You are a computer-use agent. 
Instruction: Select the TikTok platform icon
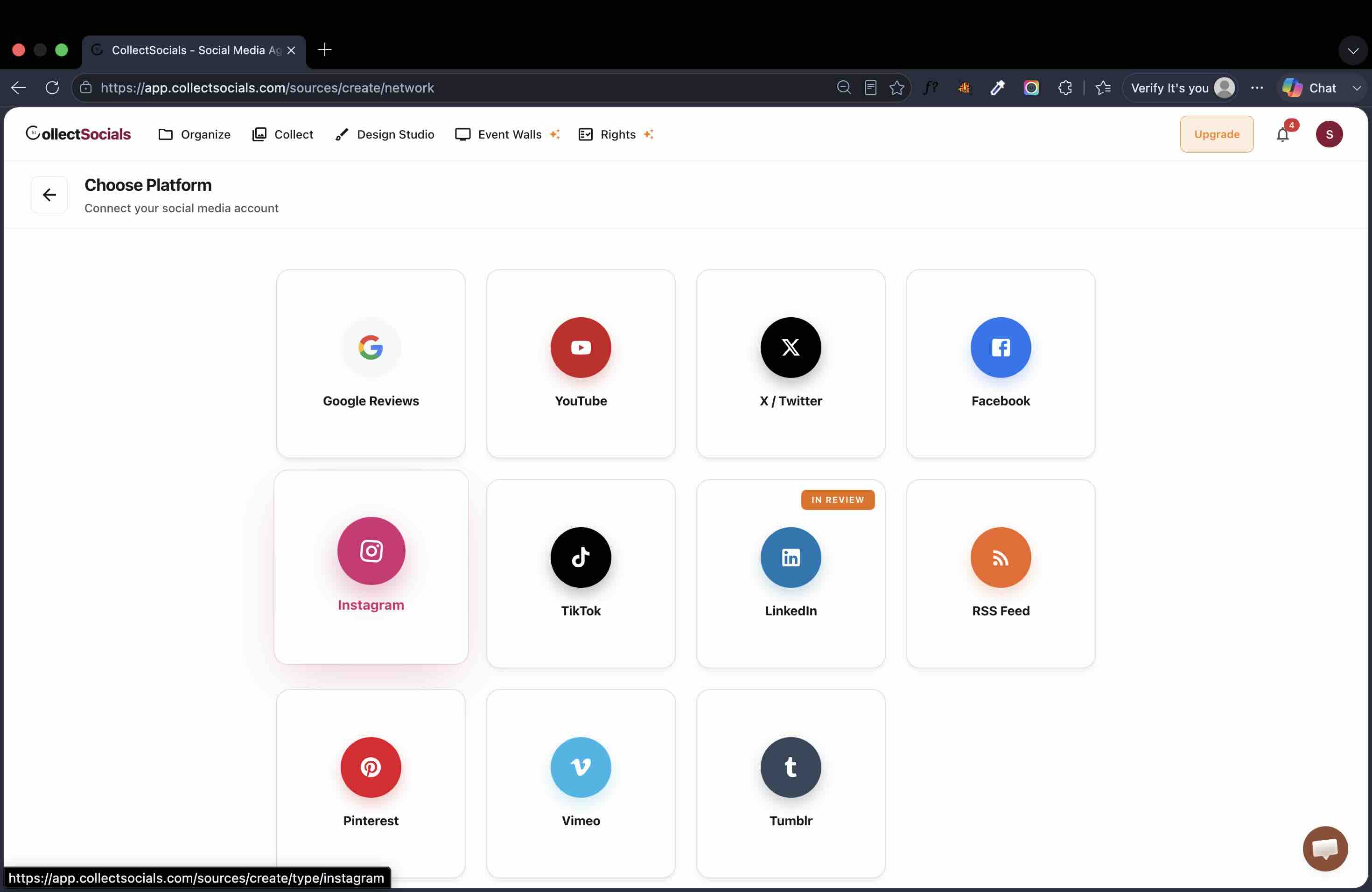pyautogui.click(x=581, y=557)
